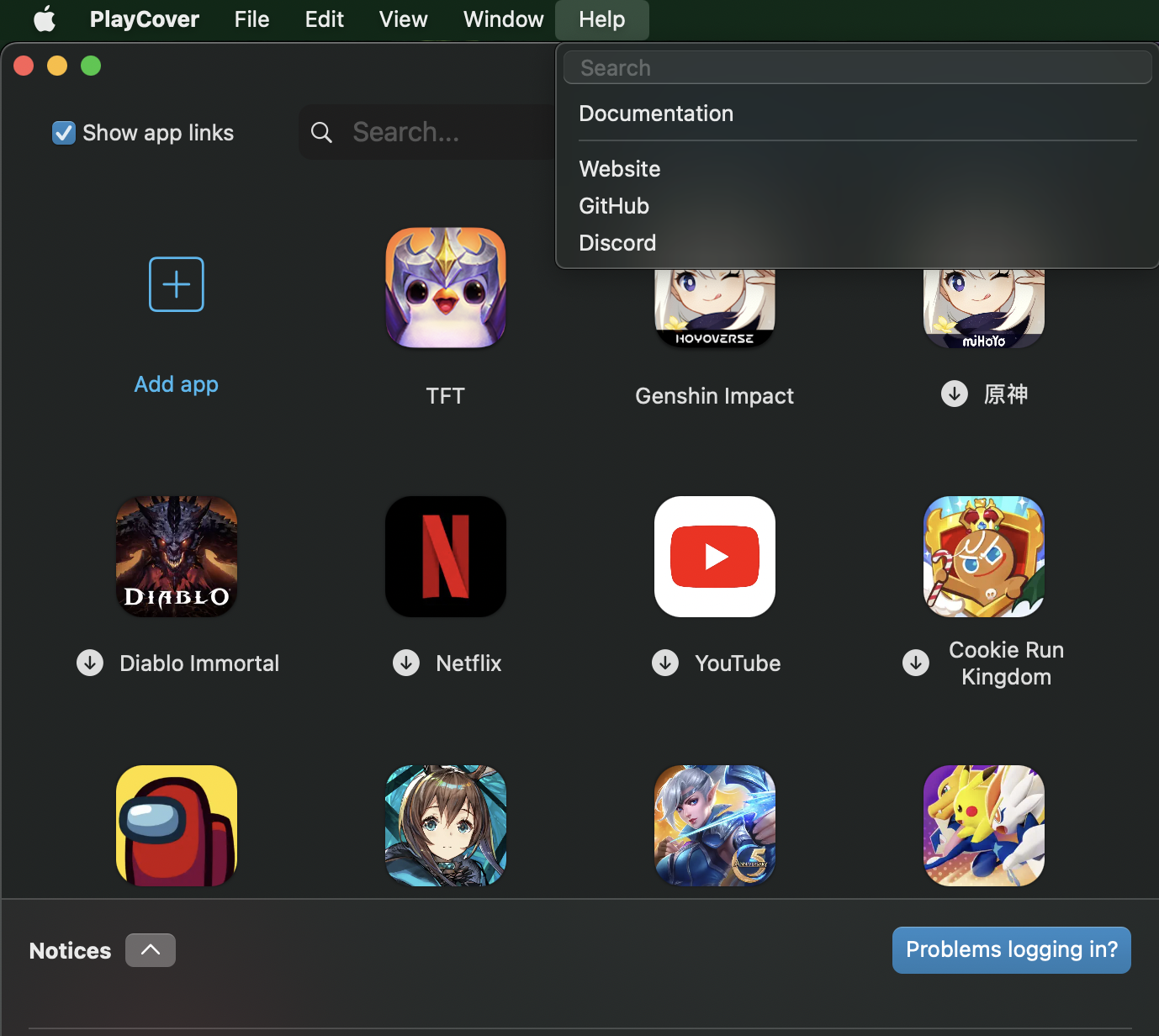Open the Edit menu
Screen dimensions: 1159x1036
[x=325, y=19]
